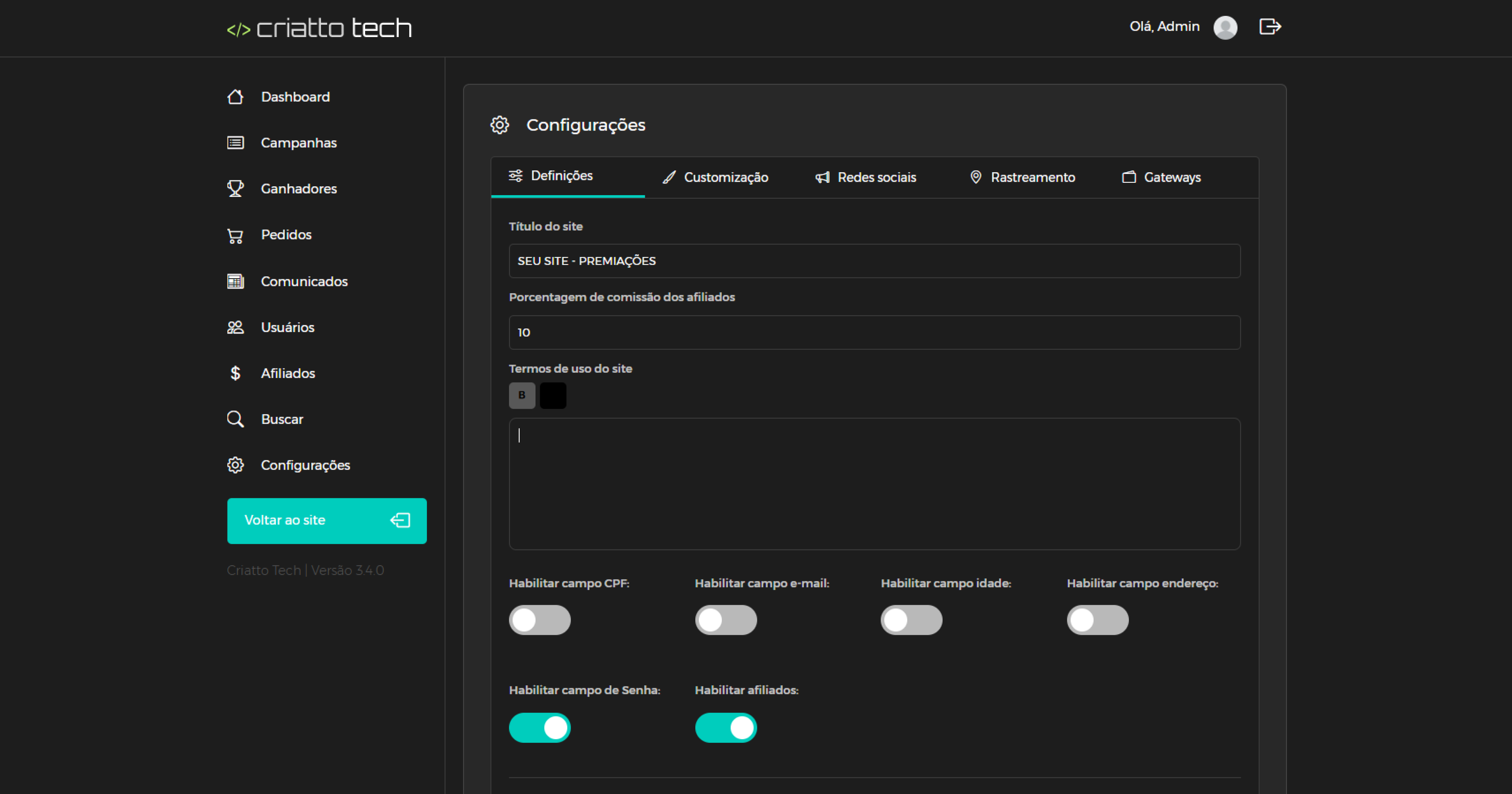1512x794 pixels.
Task: Click inside the Termos de uso text area
Action: point(875,484)
